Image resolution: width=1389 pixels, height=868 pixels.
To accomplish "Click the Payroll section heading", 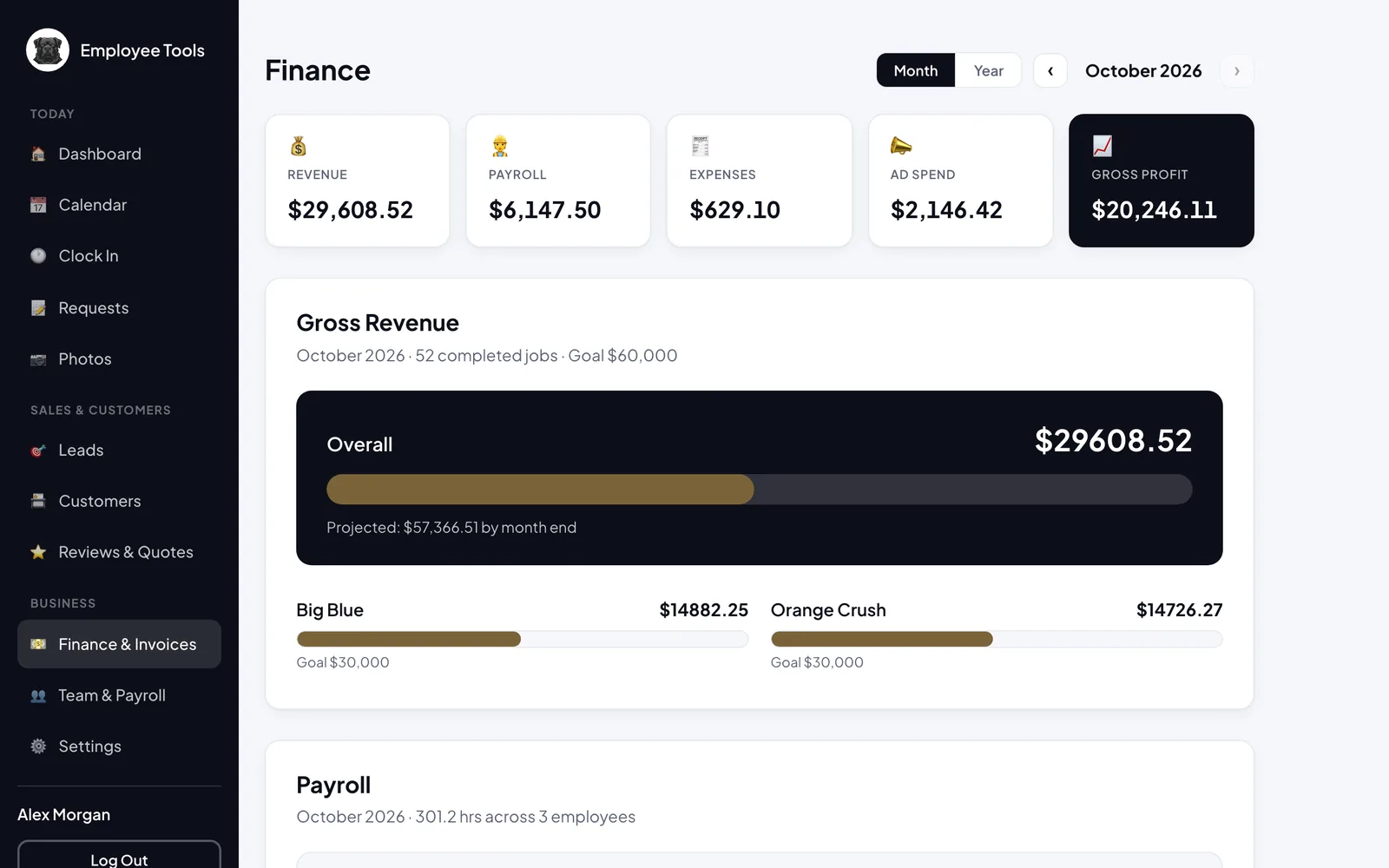I will click(333, 785).
